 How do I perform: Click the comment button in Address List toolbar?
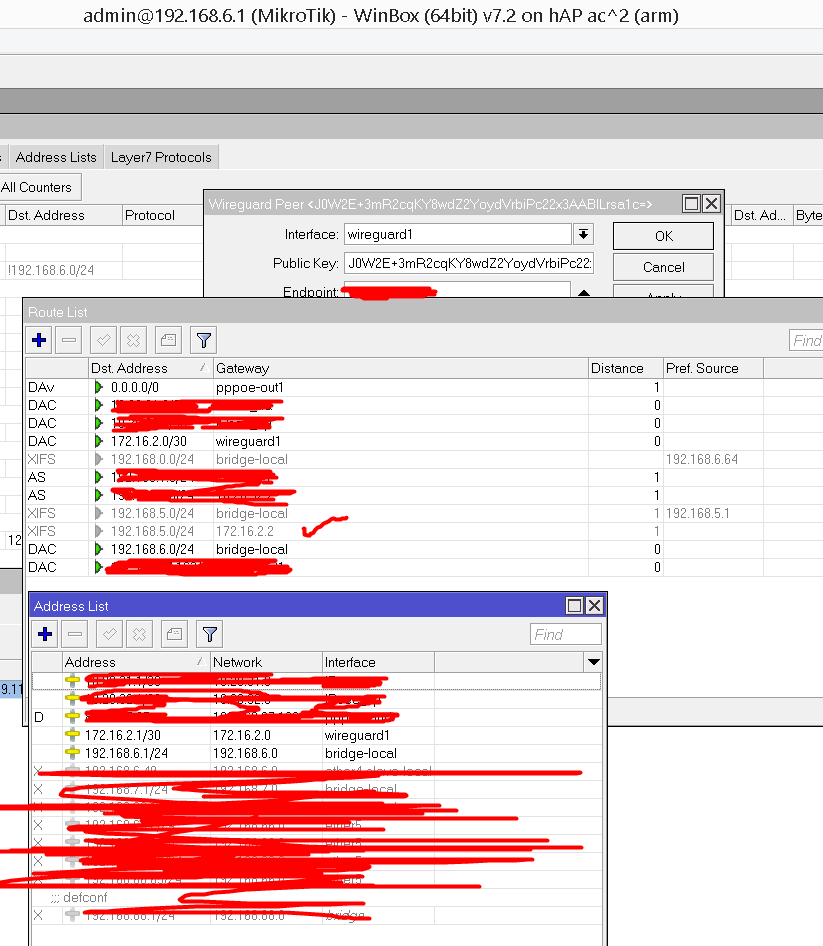pyautogui.click(x=174, y=634)
